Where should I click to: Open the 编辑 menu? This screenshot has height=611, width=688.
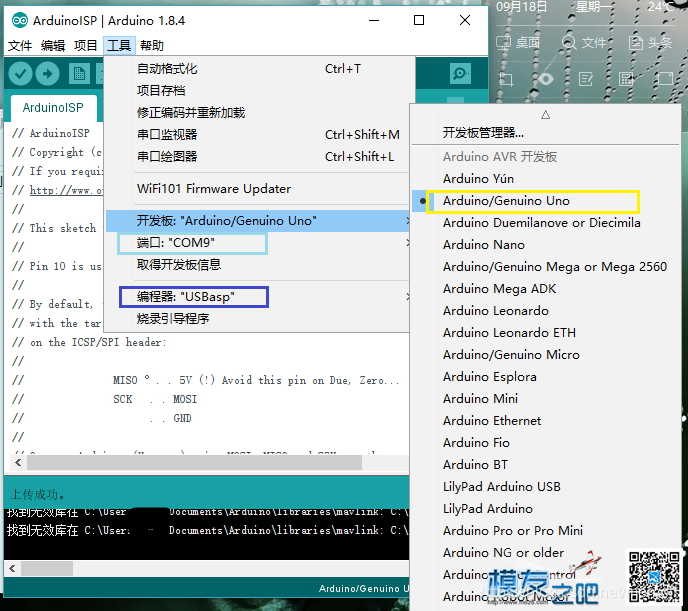[53, 45]
